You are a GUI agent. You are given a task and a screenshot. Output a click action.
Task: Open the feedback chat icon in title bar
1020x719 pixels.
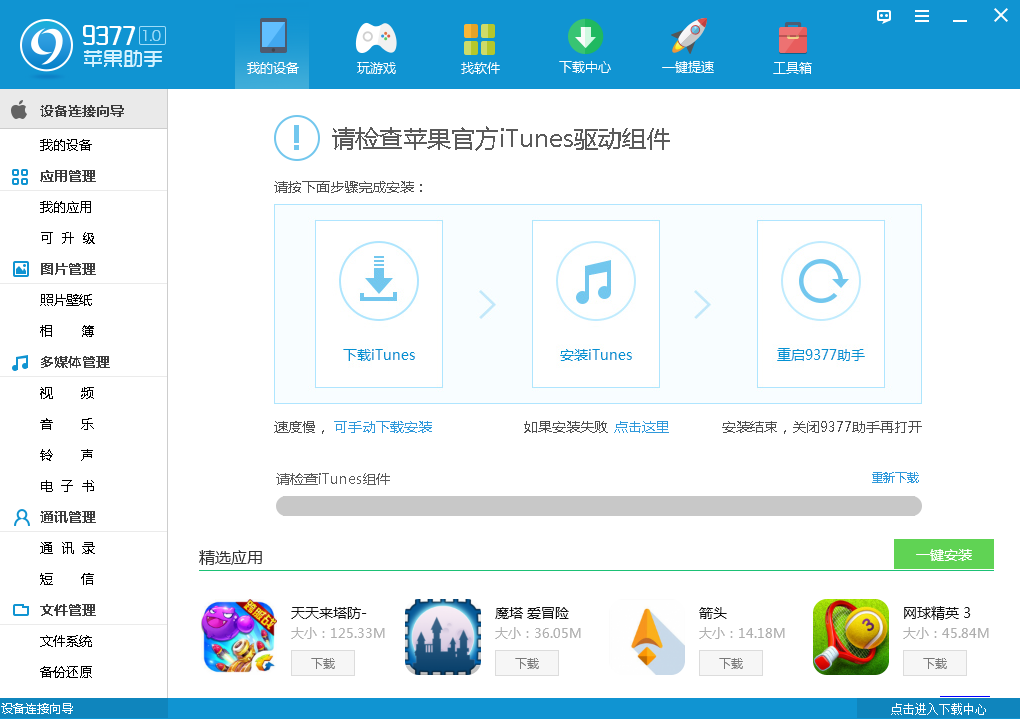click(883, 16)
